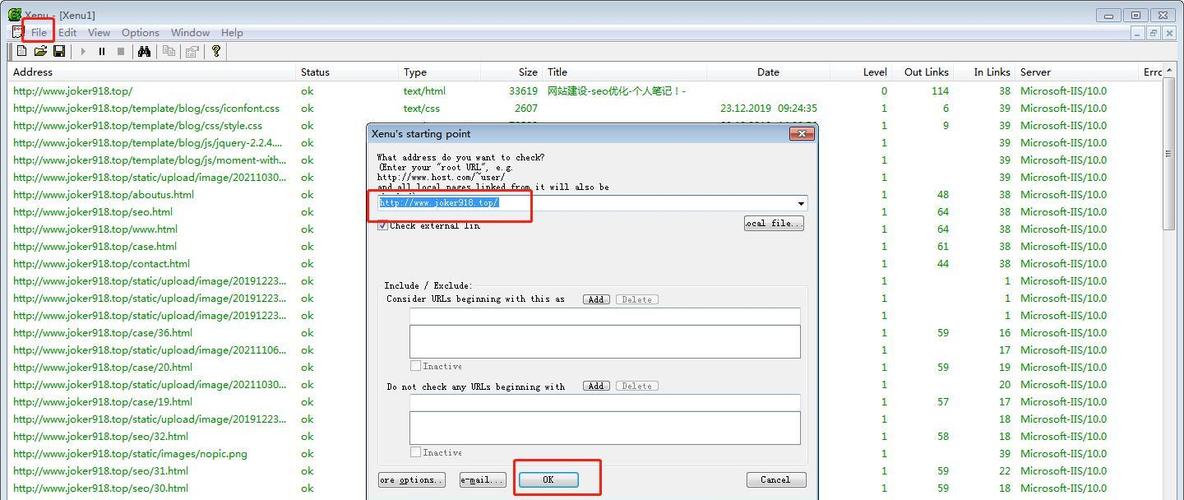Click OK in the starting point dialog
Screen dimensions: 1184x500
[x=548, y=480]
